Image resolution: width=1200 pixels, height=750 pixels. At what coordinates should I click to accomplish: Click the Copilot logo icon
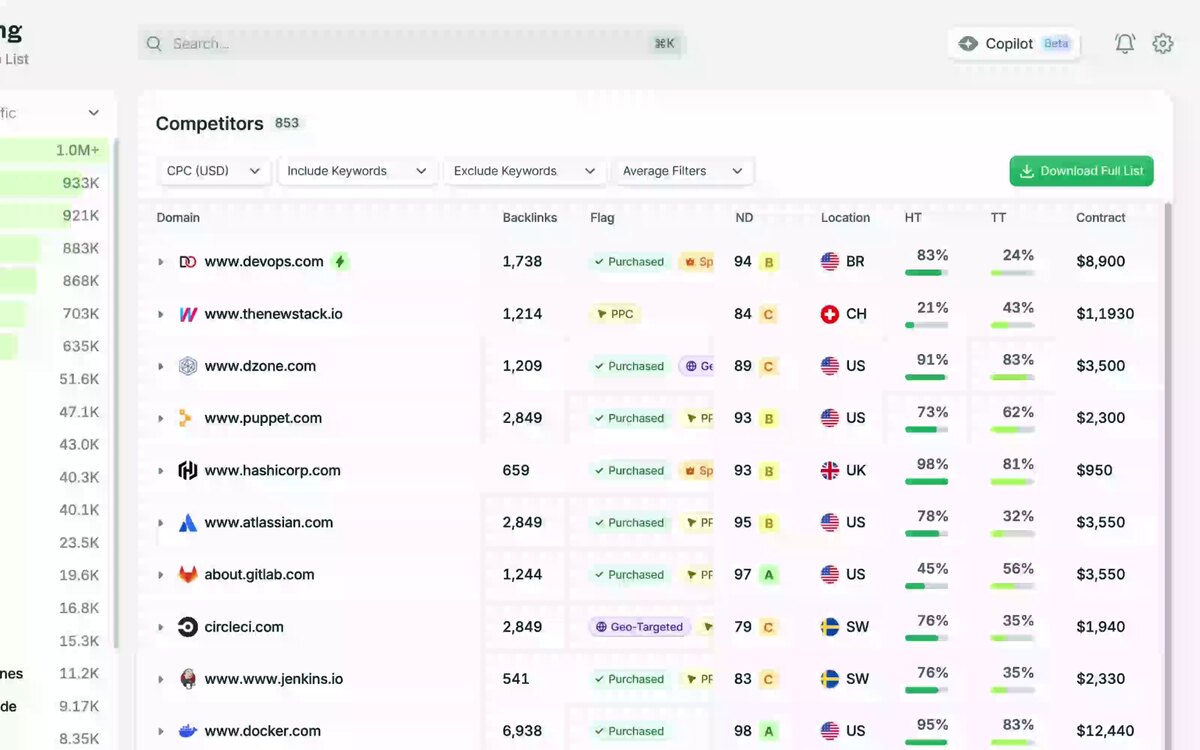[x=968, y=43]
